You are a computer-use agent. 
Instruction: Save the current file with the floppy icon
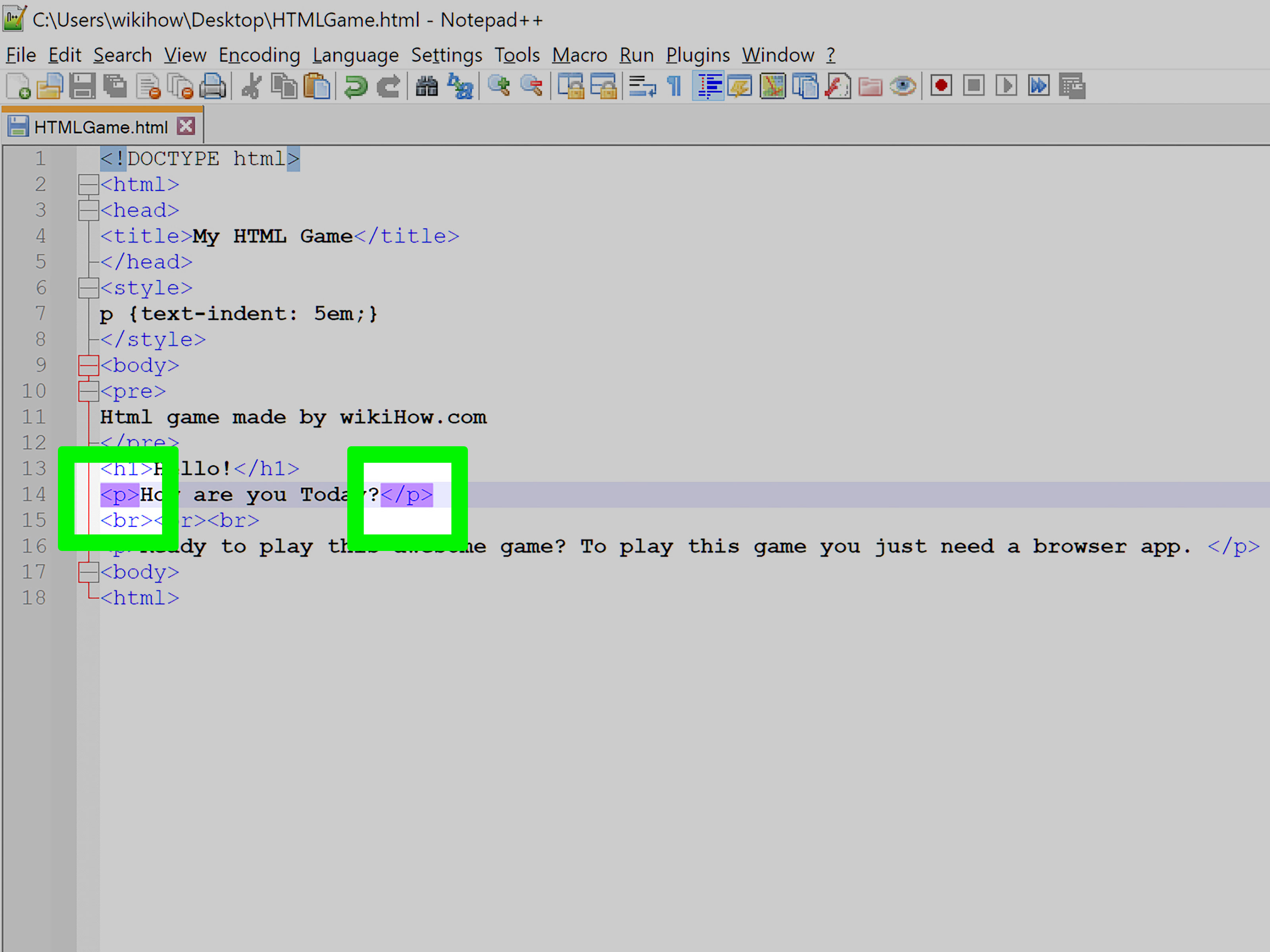pyautogui.click(x=83, y=86)
